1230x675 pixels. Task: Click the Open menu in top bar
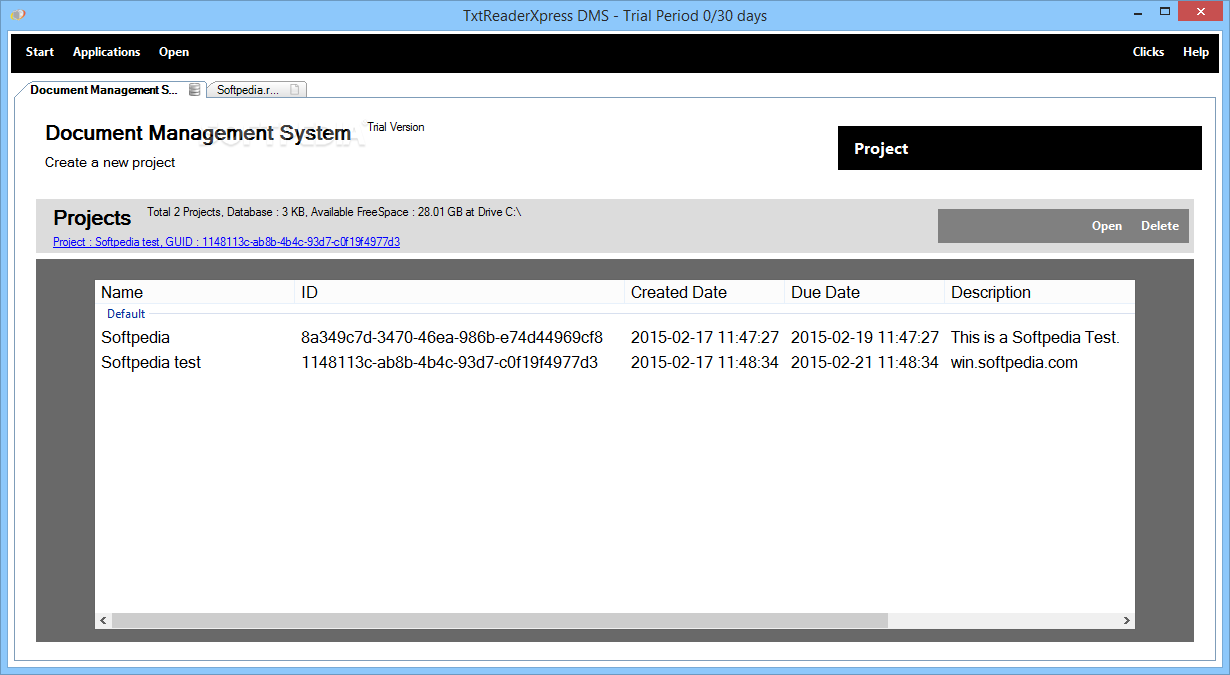tap(174, 52)
